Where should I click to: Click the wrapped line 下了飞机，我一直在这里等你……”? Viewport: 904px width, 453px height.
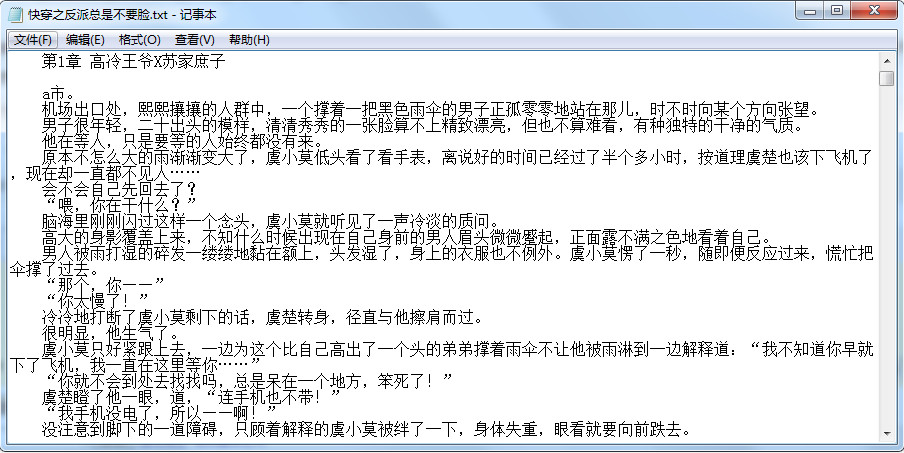135,364
